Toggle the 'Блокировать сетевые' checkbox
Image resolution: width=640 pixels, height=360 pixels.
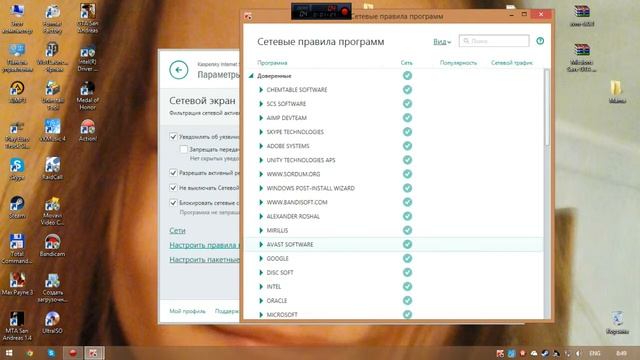tap(173, 202)
